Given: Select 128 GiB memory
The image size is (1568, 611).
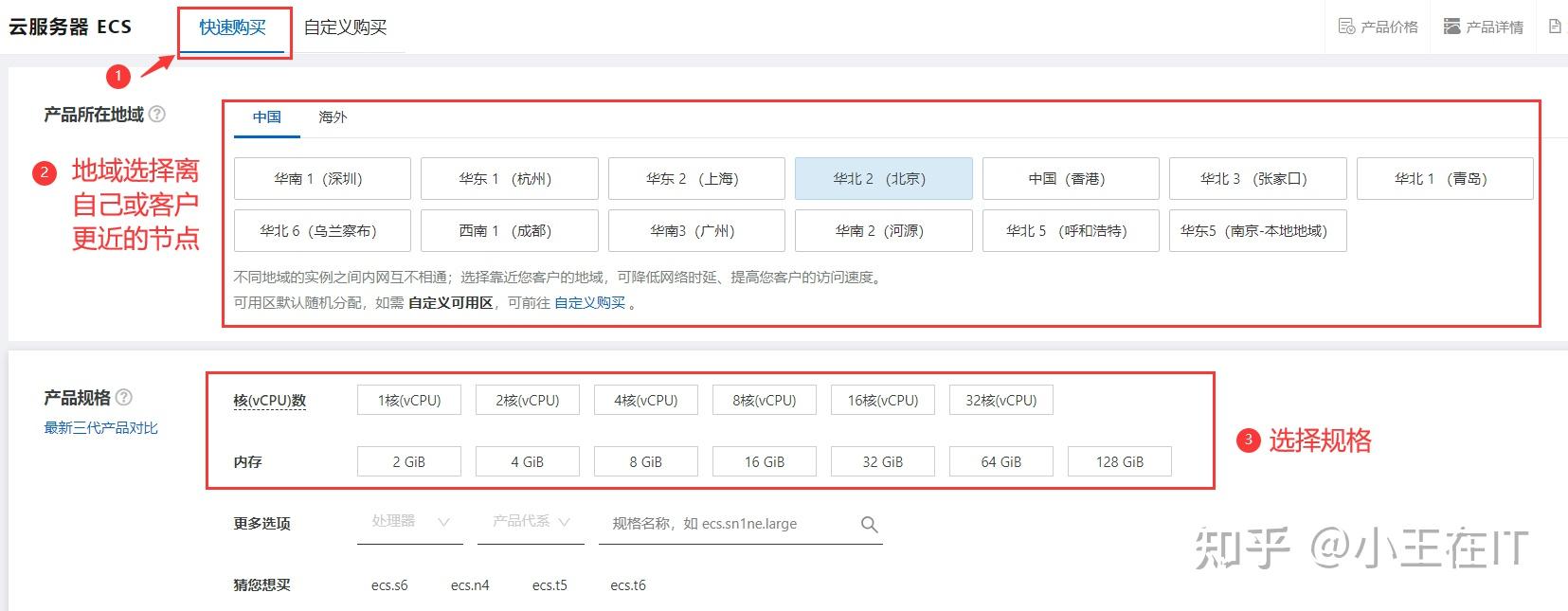Looking at the screenshot, I should click(1120, 461).
